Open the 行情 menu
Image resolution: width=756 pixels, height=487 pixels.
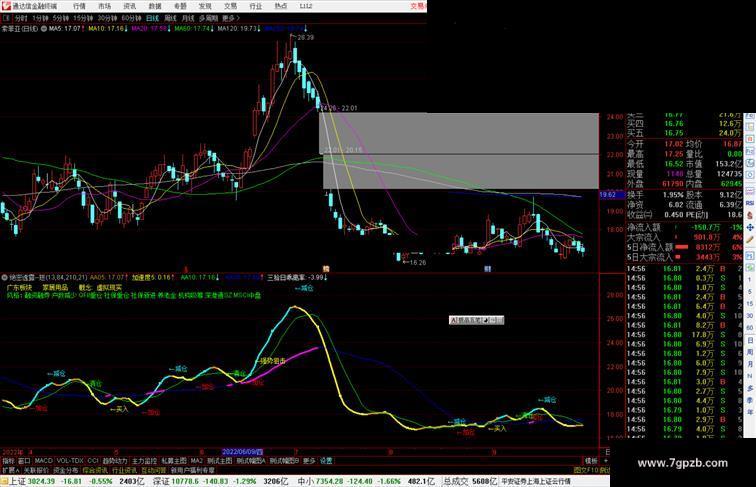pos(79,6)
